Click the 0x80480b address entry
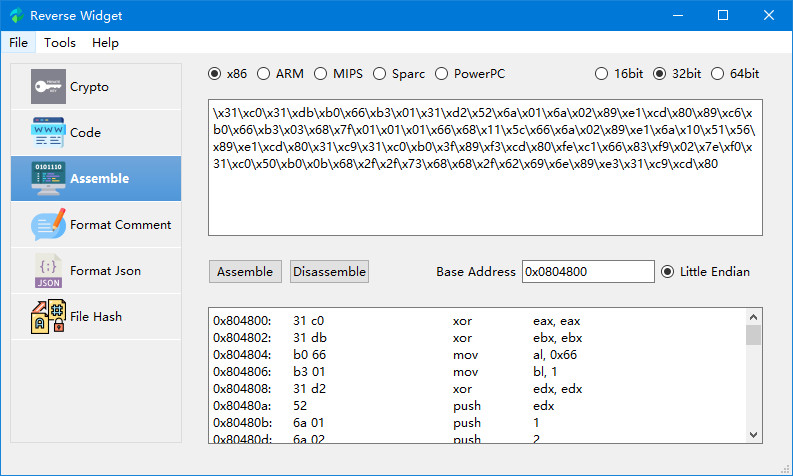 coord(242,423)
